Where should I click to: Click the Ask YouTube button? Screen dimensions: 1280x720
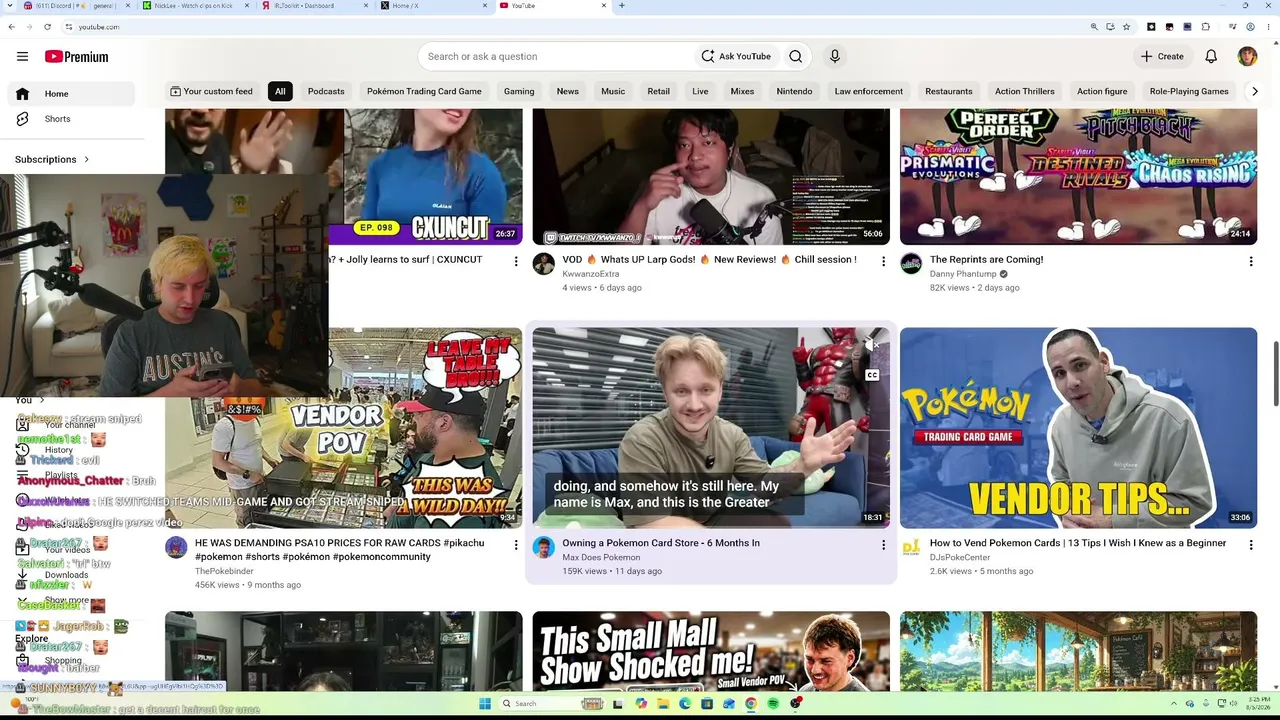click(736, 57)
